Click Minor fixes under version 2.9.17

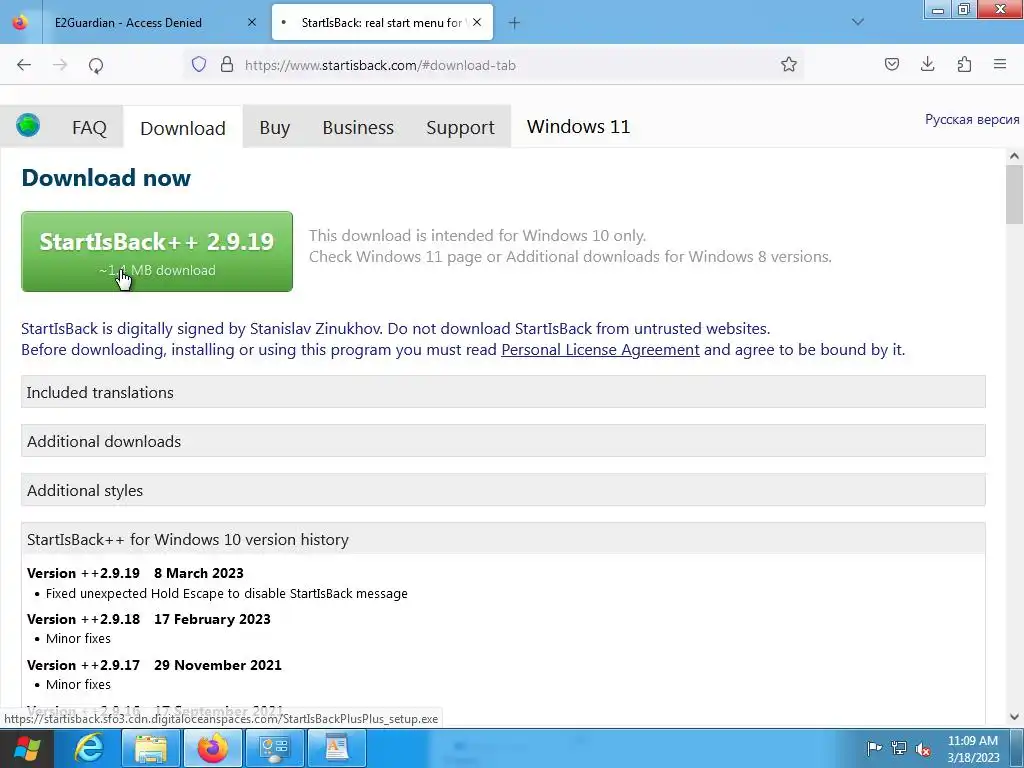(78, 684)
